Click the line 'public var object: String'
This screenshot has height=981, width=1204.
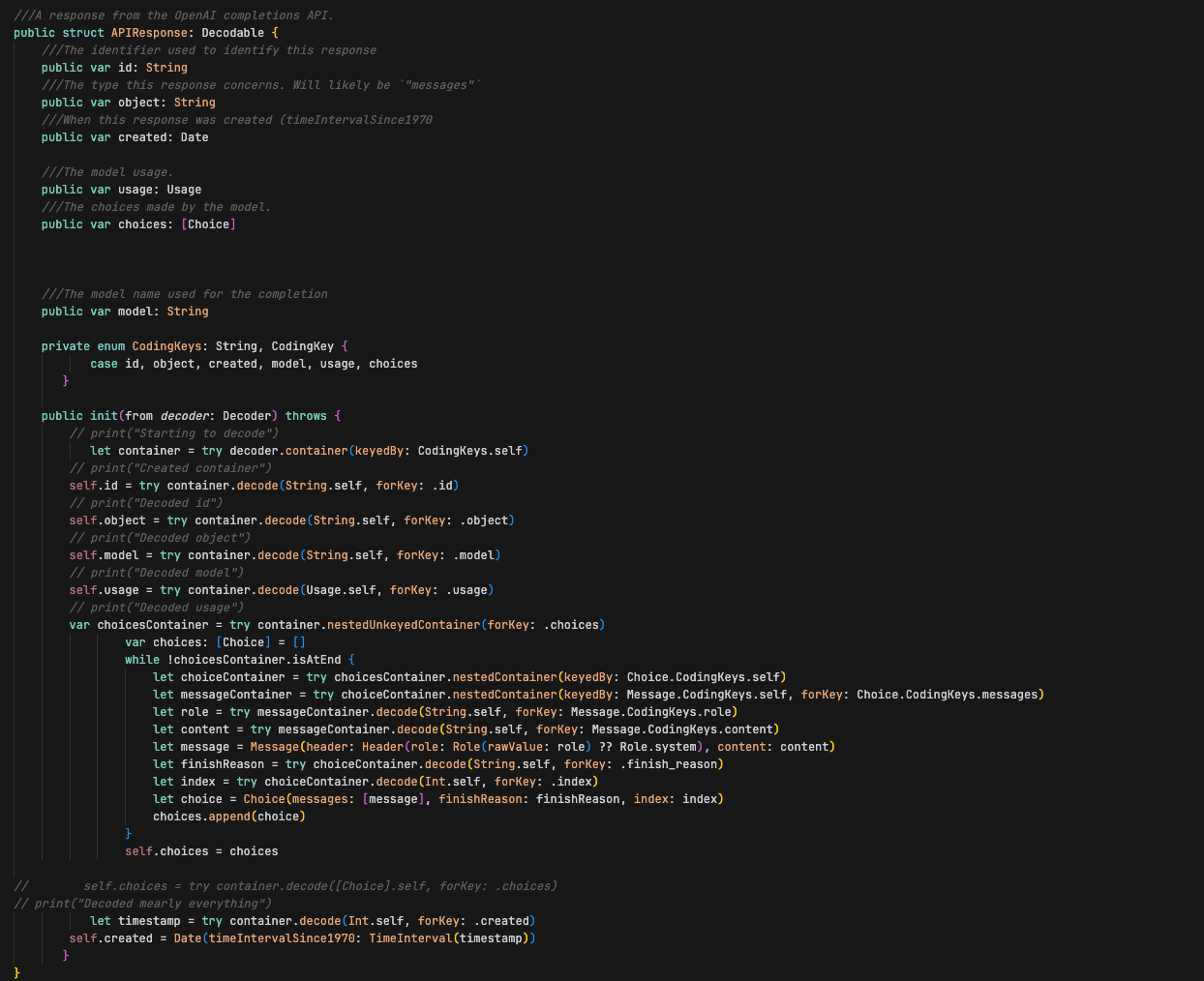point(129,103)
